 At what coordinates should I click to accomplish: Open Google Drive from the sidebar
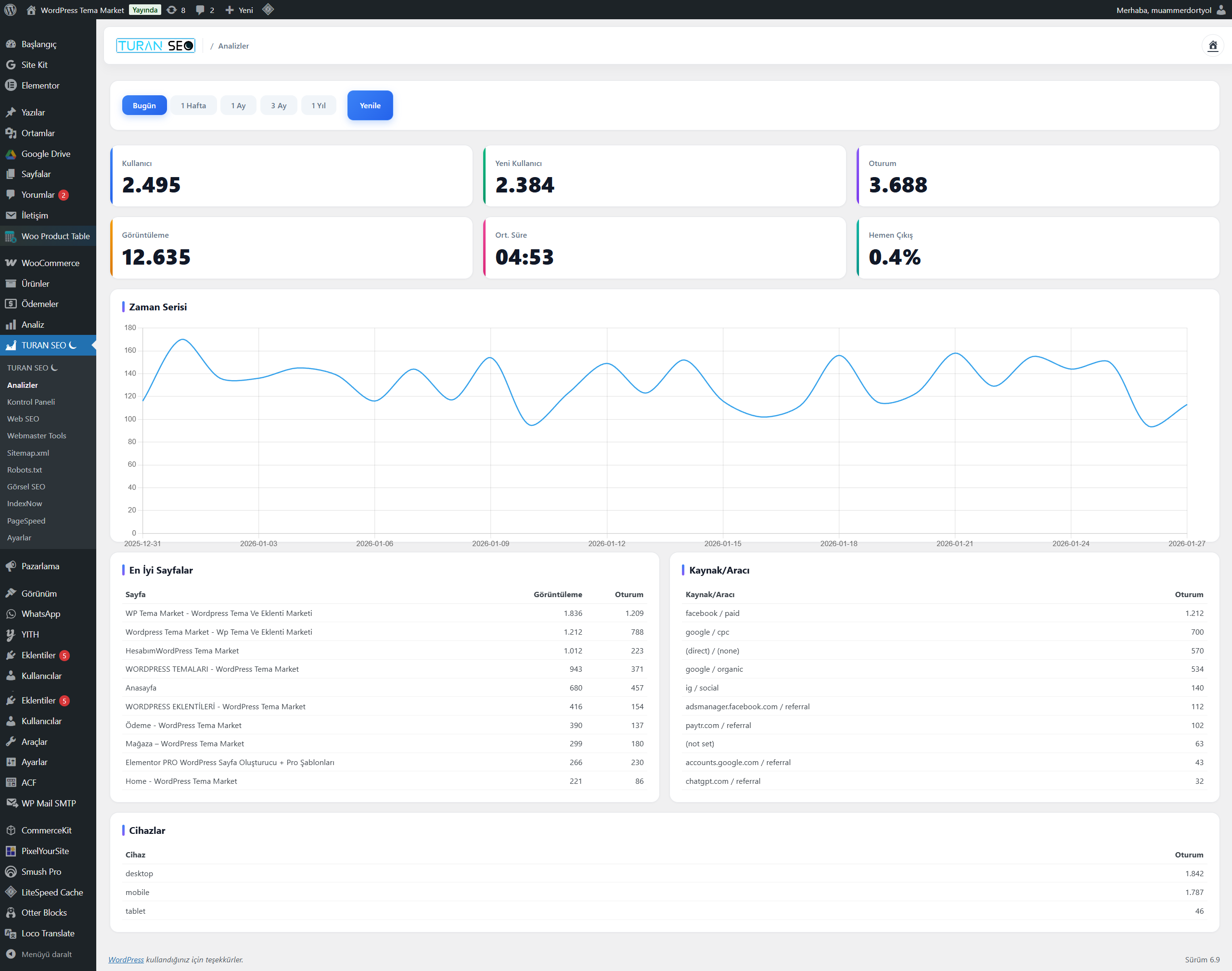click(x=46, y=153)
